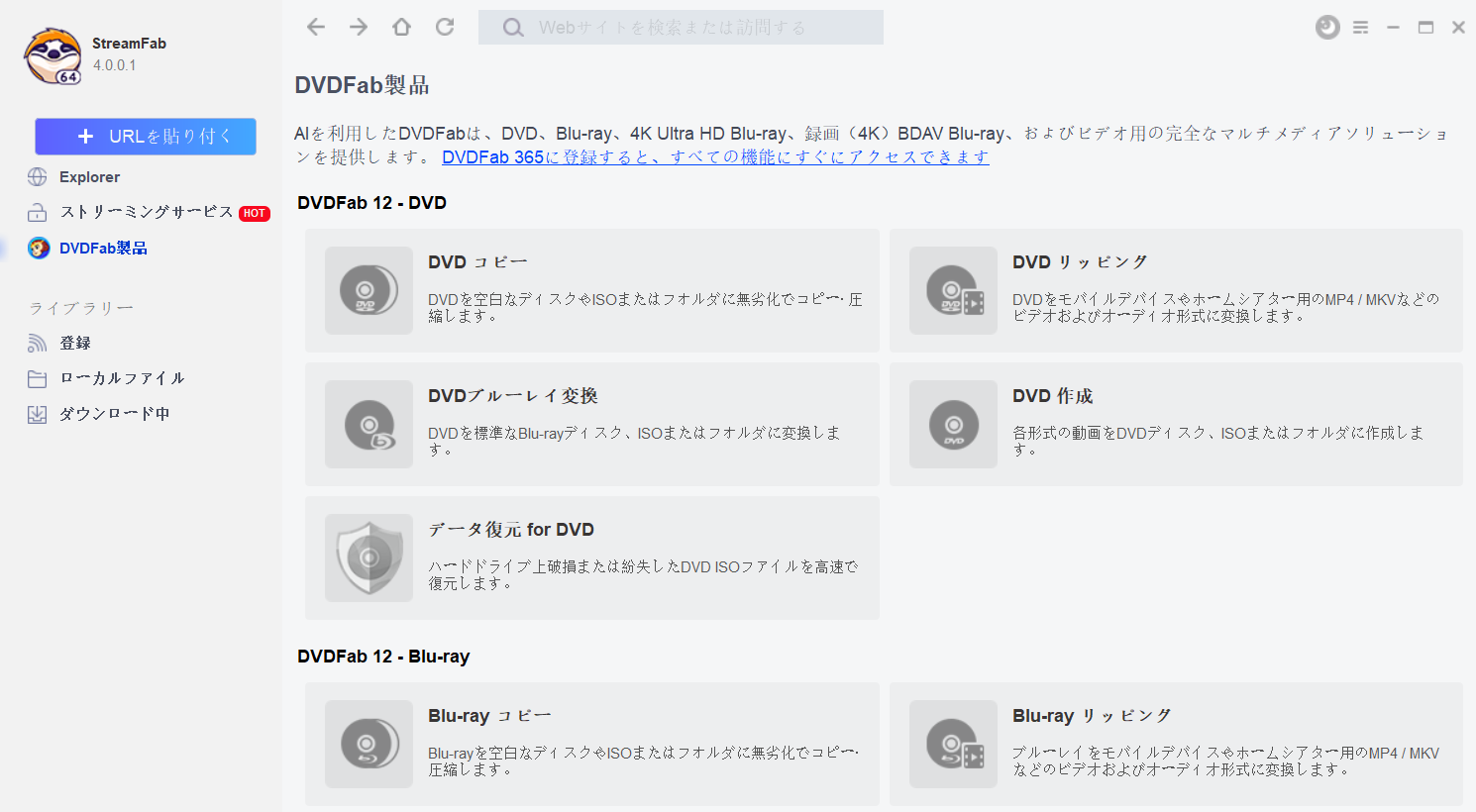1476x812 pixels.
Task: Open the home page icon
Action: (401, 27)
